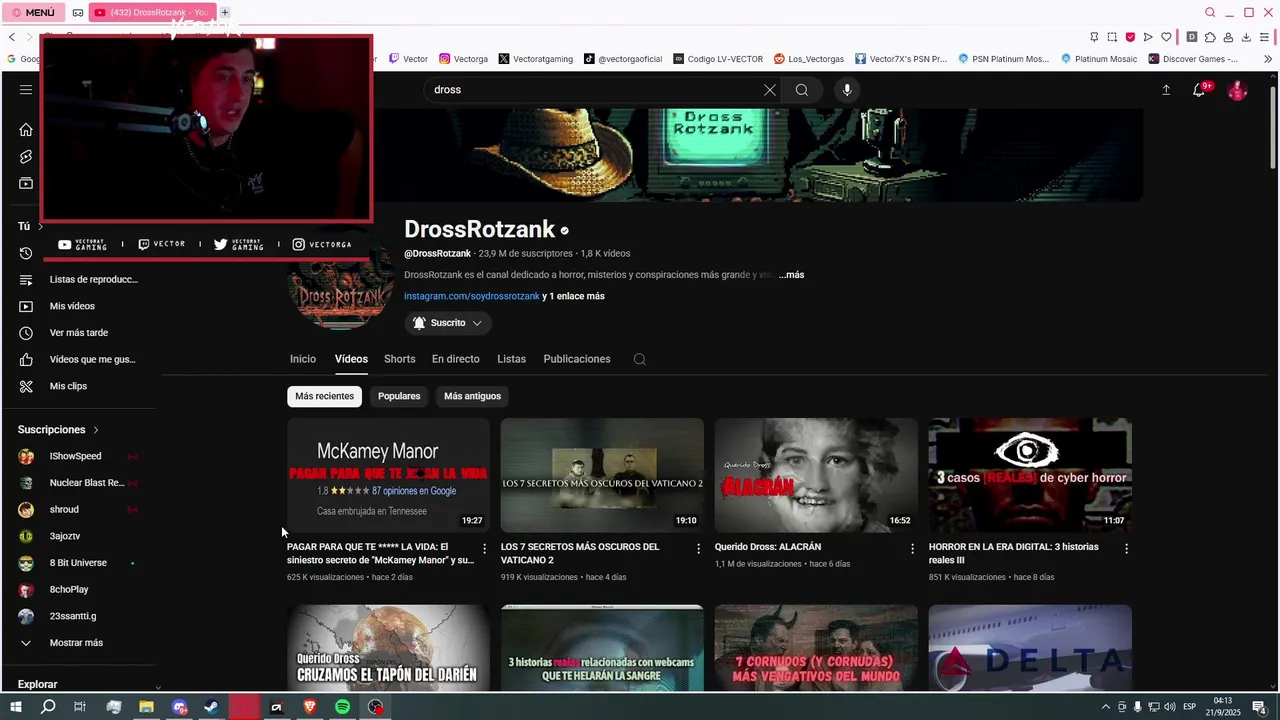
Task: Open the Windows taskbar search
Action: pos(48,707)
